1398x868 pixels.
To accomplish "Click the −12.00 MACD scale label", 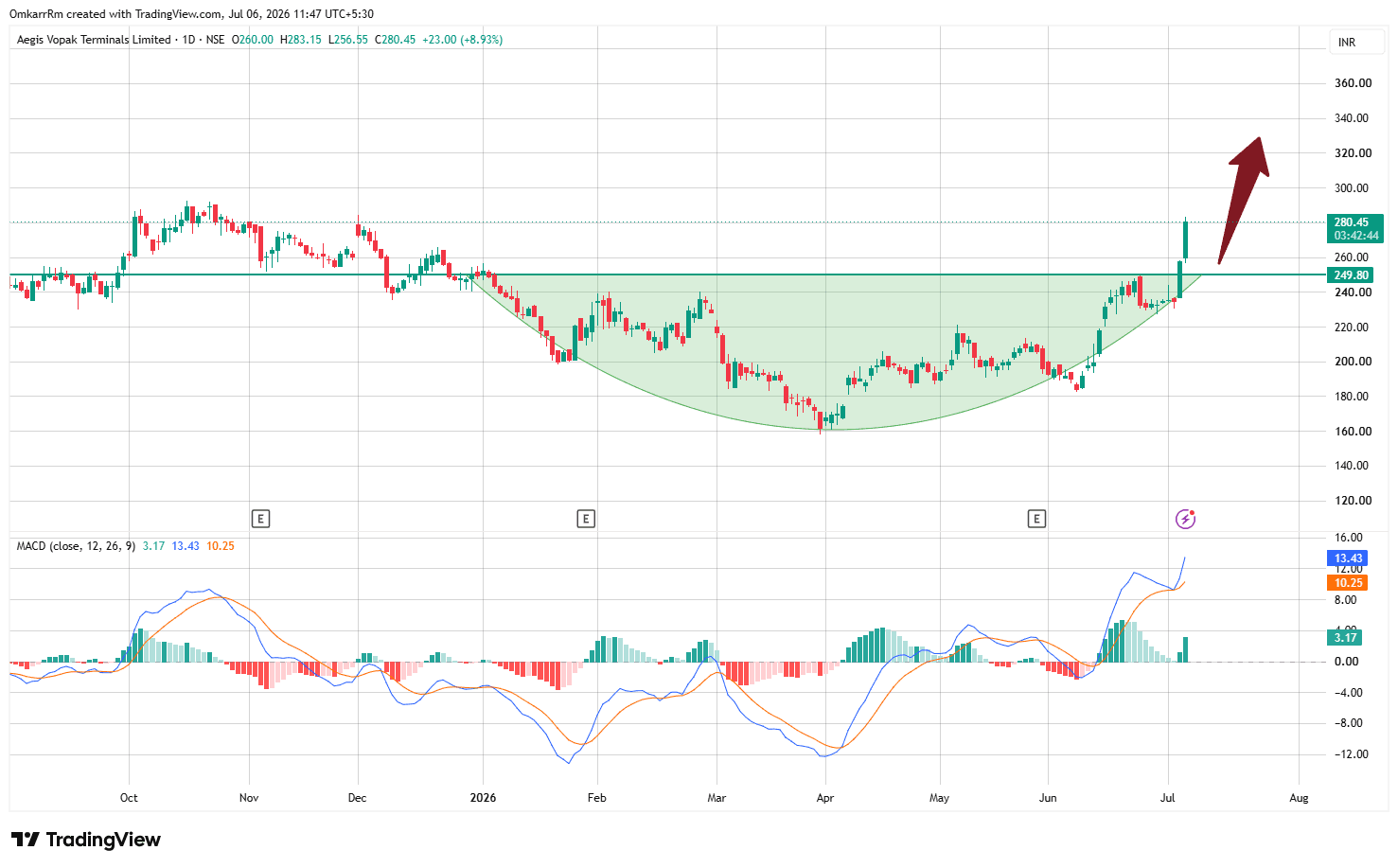I will tap(1351, 754).
